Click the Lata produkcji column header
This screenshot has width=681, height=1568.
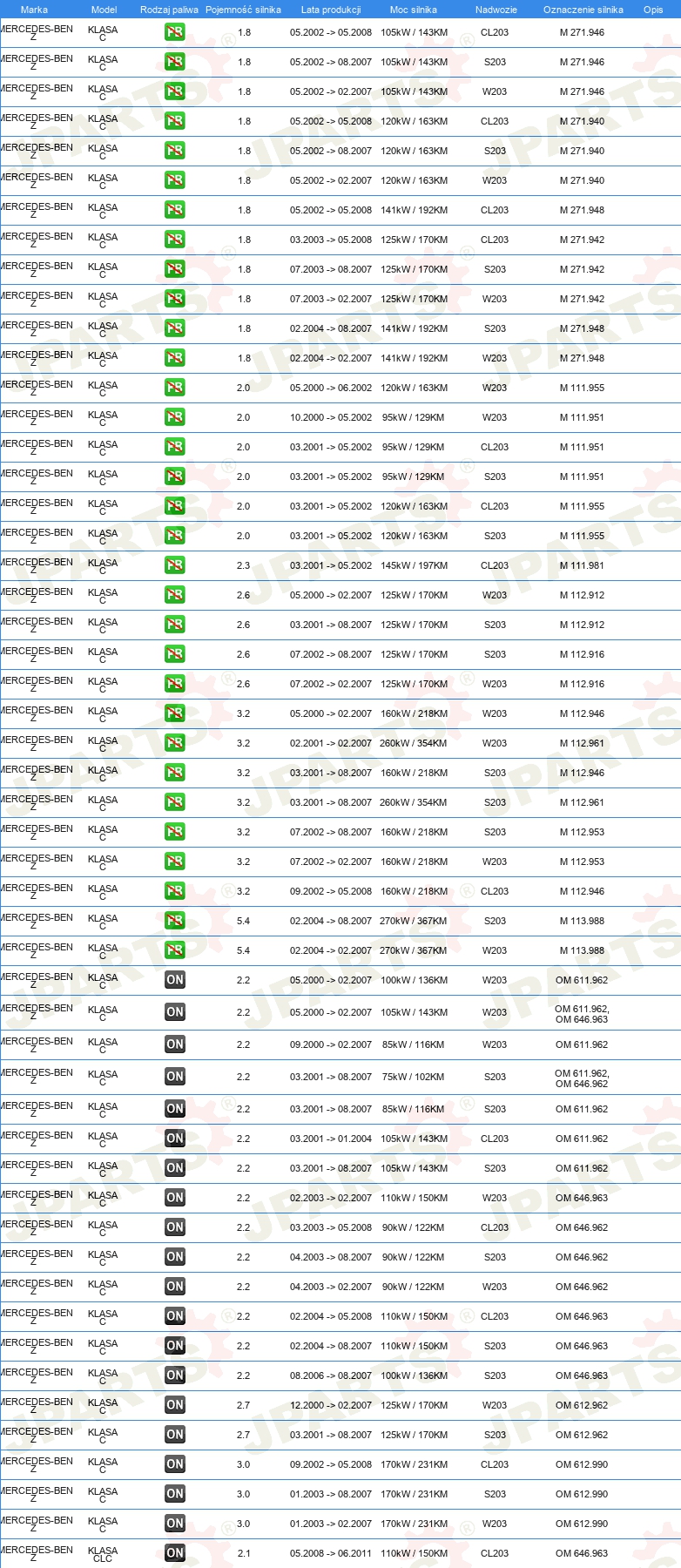pyautogui.click(x=331, y=10)
